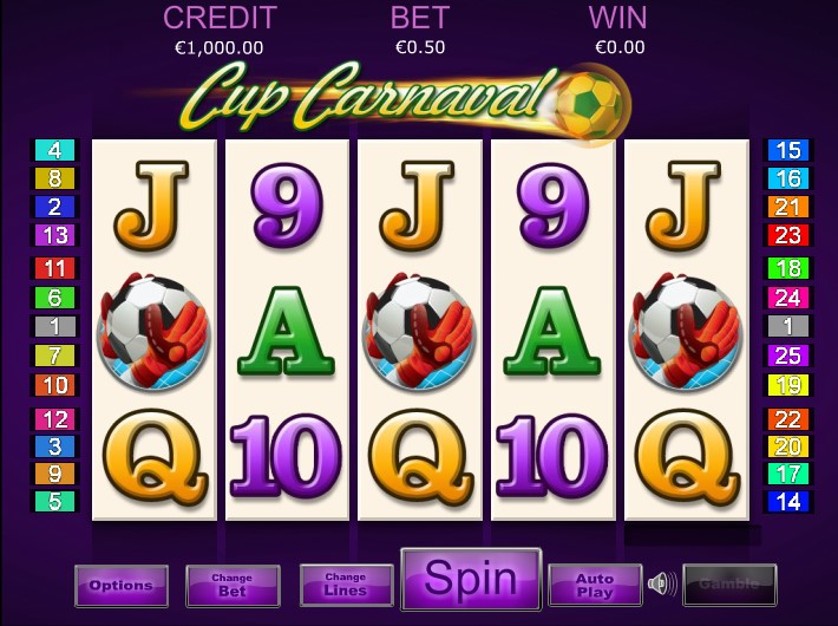Select payline 14 marker
838x626 pixels.
(788, 501)
